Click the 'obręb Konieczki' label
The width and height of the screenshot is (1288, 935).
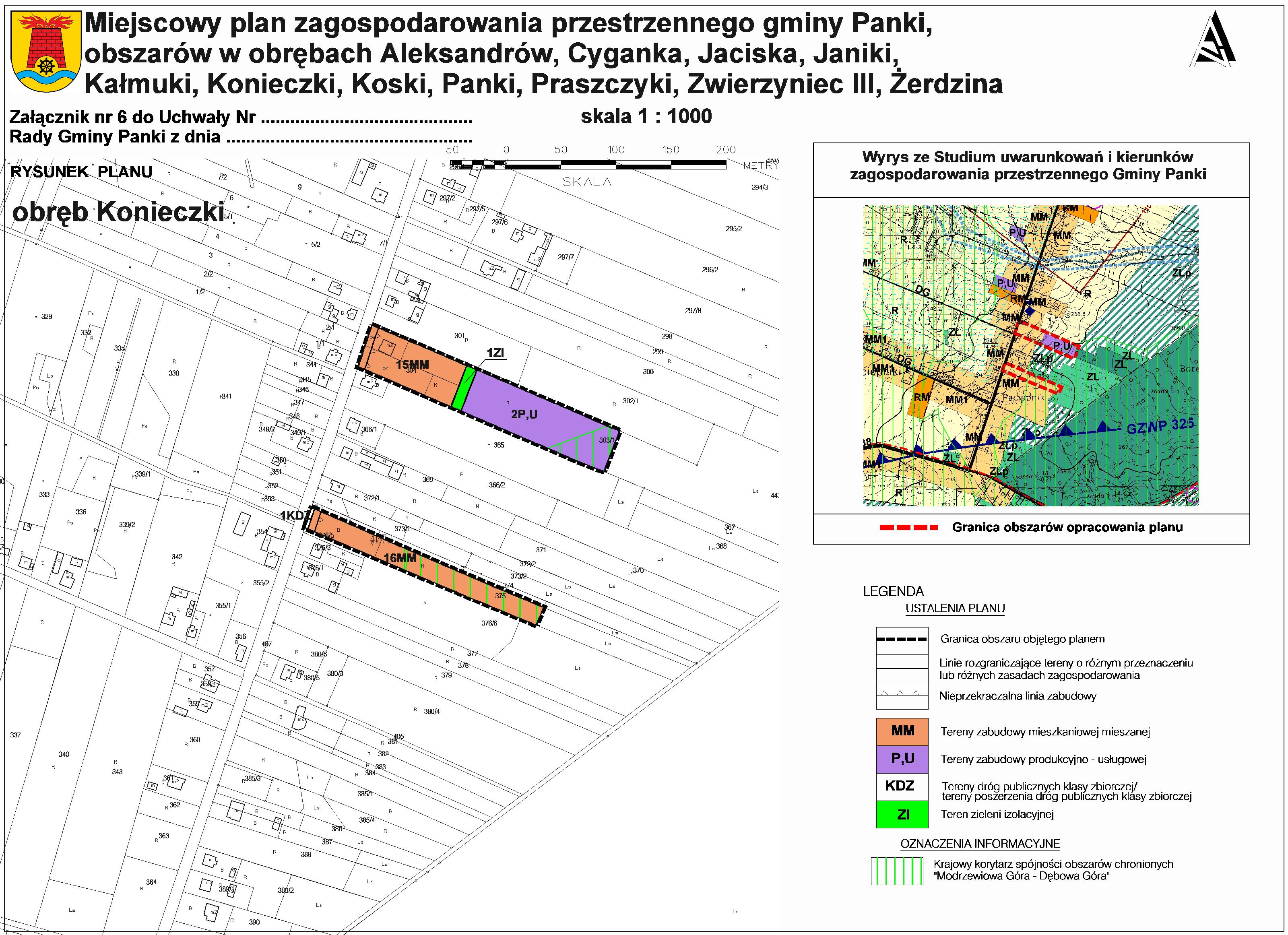tap(118, 213)
